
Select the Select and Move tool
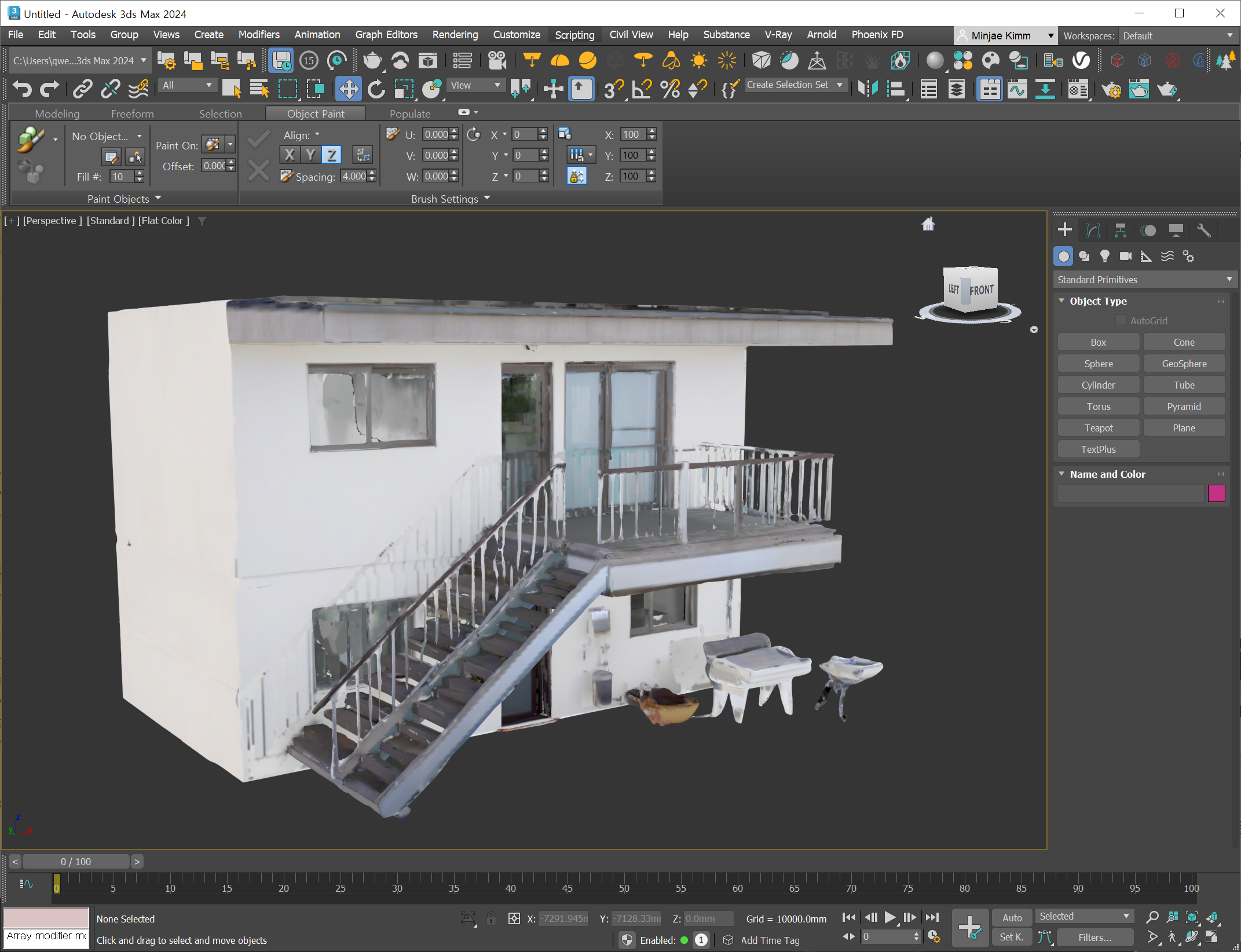(x=348, y=89)
